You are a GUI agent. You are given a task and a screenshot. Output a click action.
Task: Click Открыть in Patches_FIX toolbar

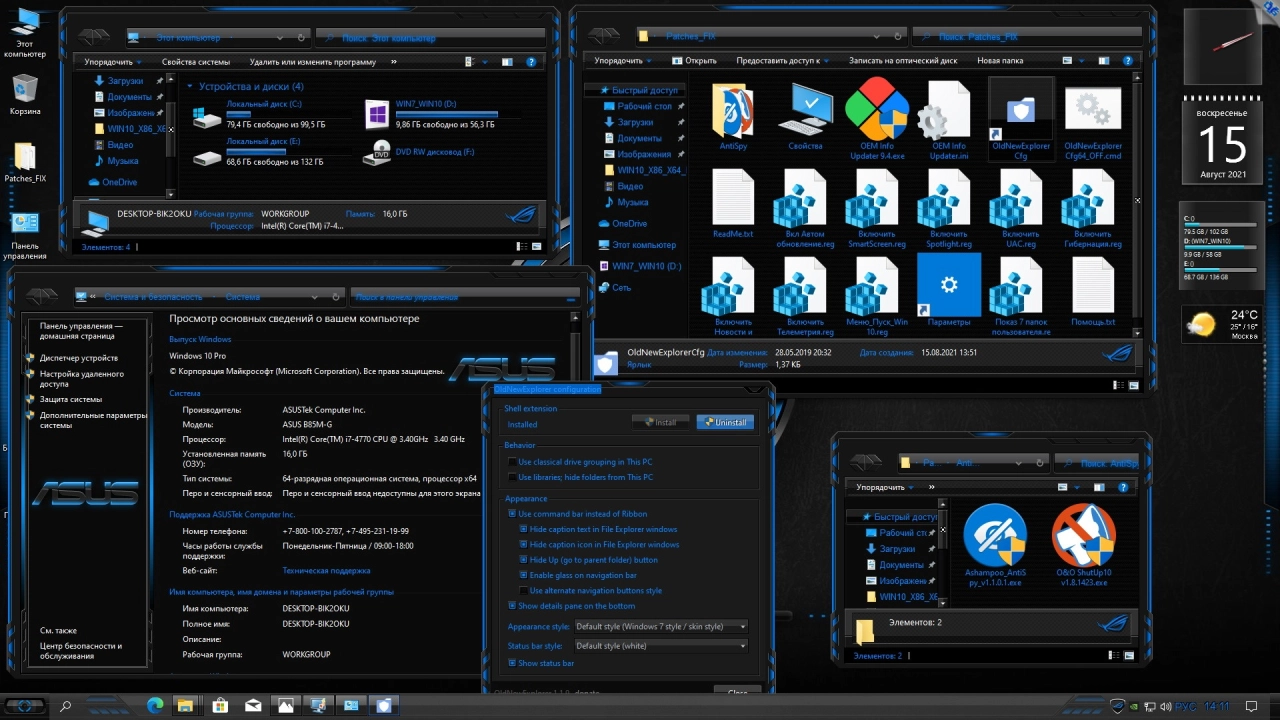(694, 60)
